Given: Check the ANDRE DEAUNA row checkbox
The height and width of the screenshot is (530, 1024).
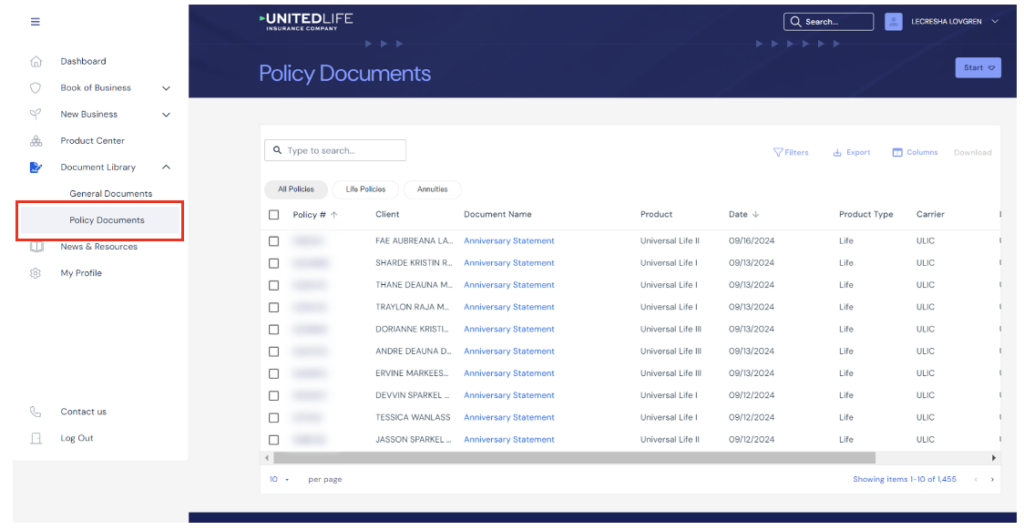Looking at the screenshot, I should pos(274,352).
